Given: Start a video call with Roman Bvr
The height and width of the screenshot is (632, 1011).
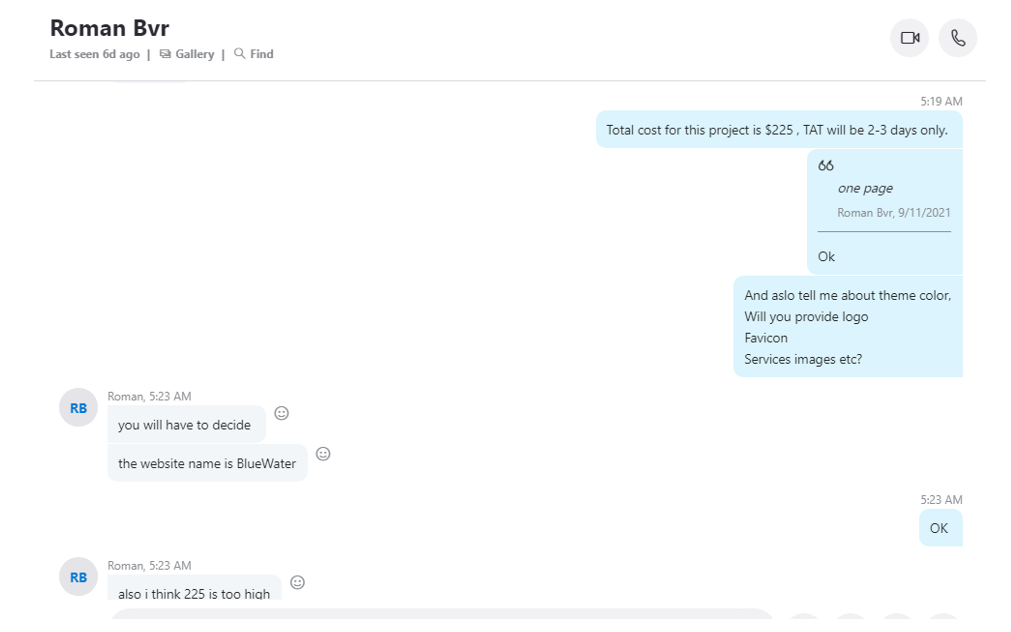Looking at the screenshot, I should 909,38.
